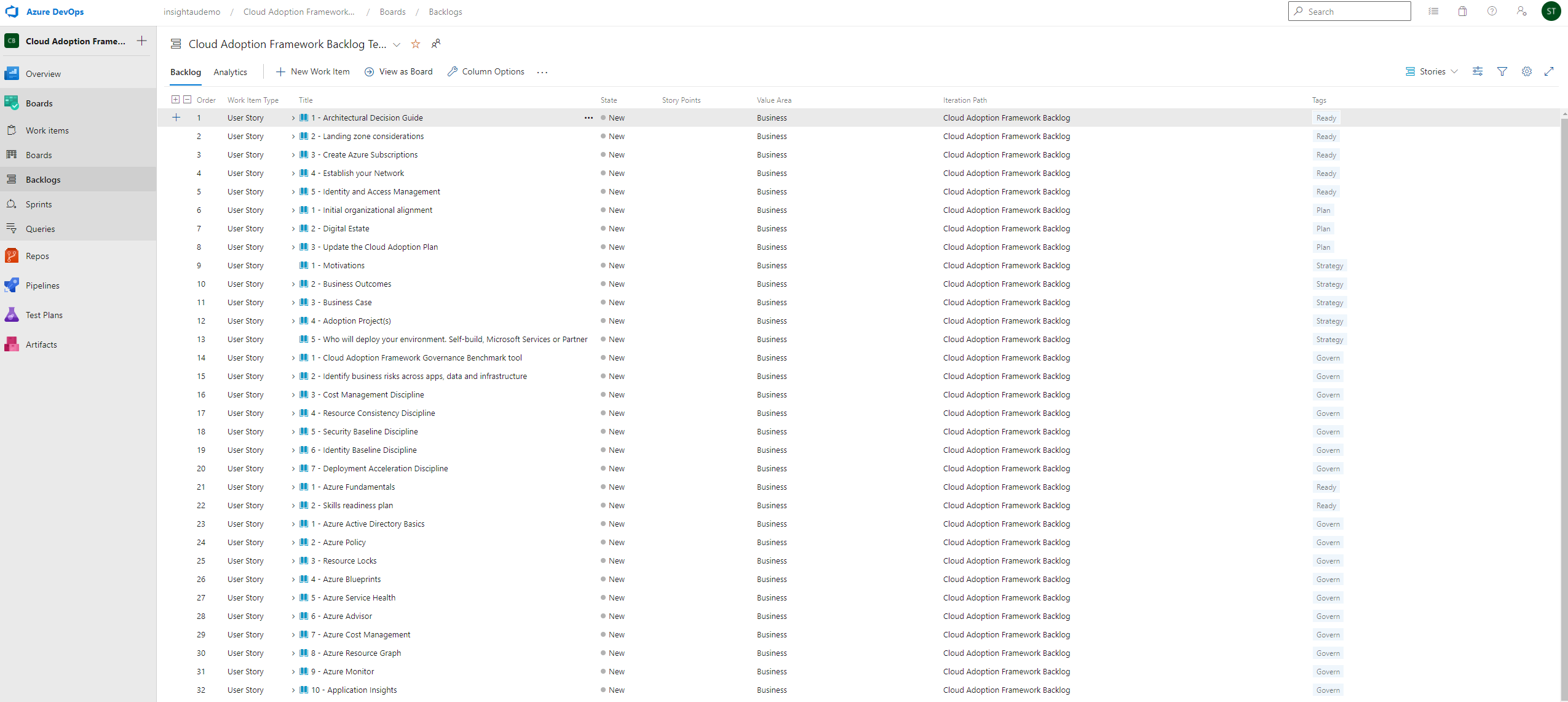This screenshot has width=1568, height=702.
Task: Open '3 - Cost Management Discipline' title
Action: point(367,395)
